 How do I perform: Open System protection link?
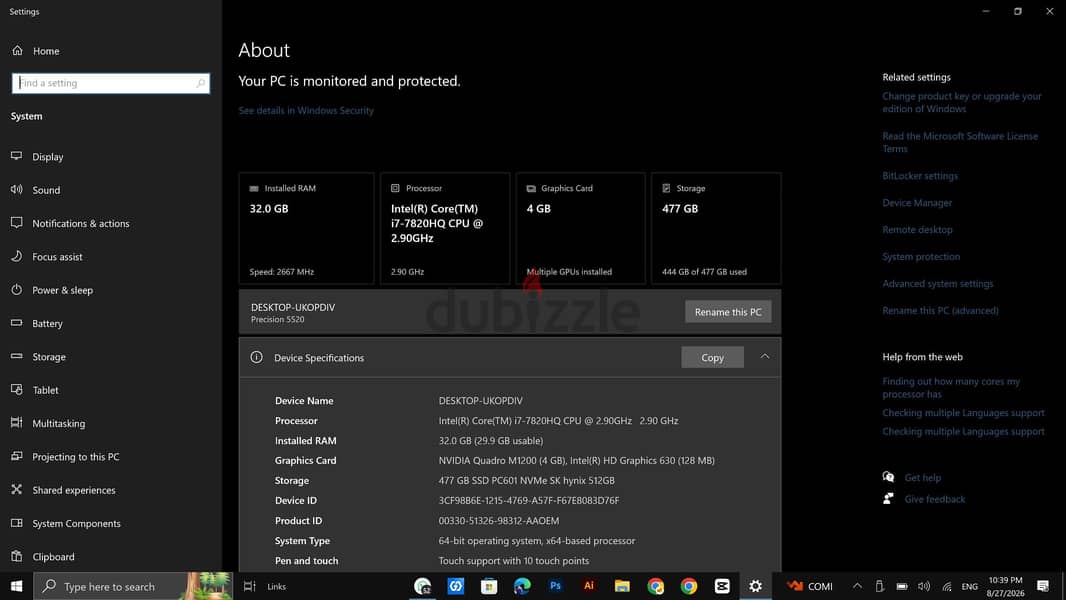pos(921,256)
